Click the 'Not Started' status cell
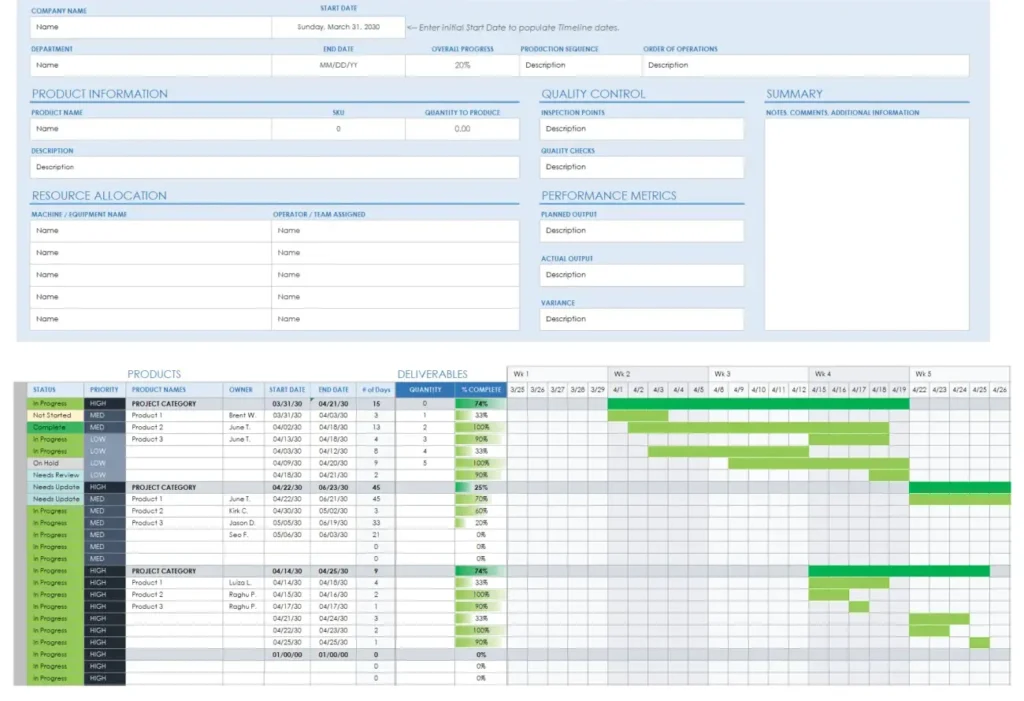Viewport: 1024px width, 701px height. click(56, 416)
